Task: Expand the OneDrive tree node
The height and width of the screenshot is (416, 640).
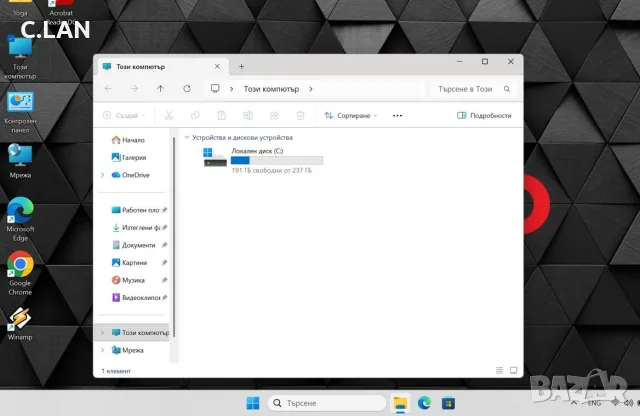Action: (x=102, y=175)
